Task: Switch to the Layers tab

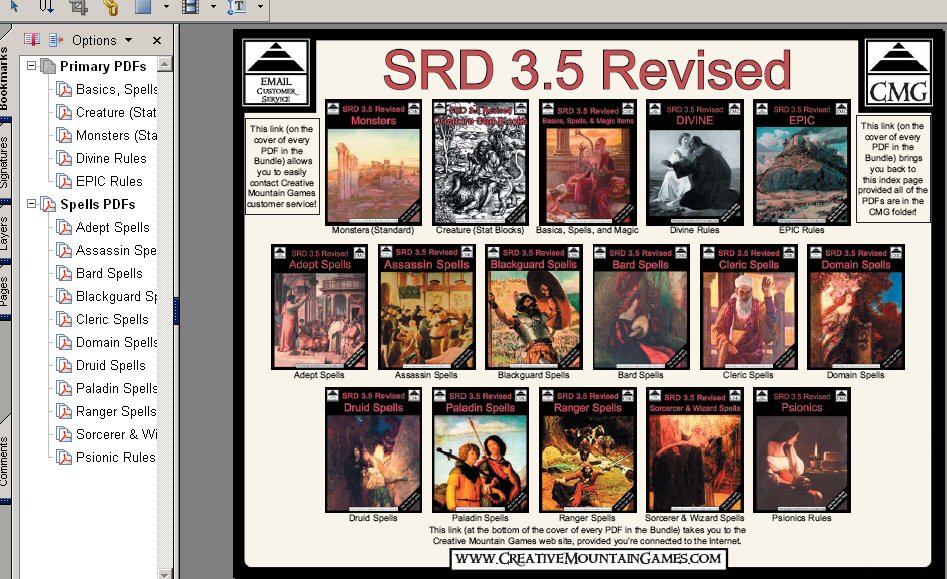Action: pyautogui.click(x=4, y=232)
